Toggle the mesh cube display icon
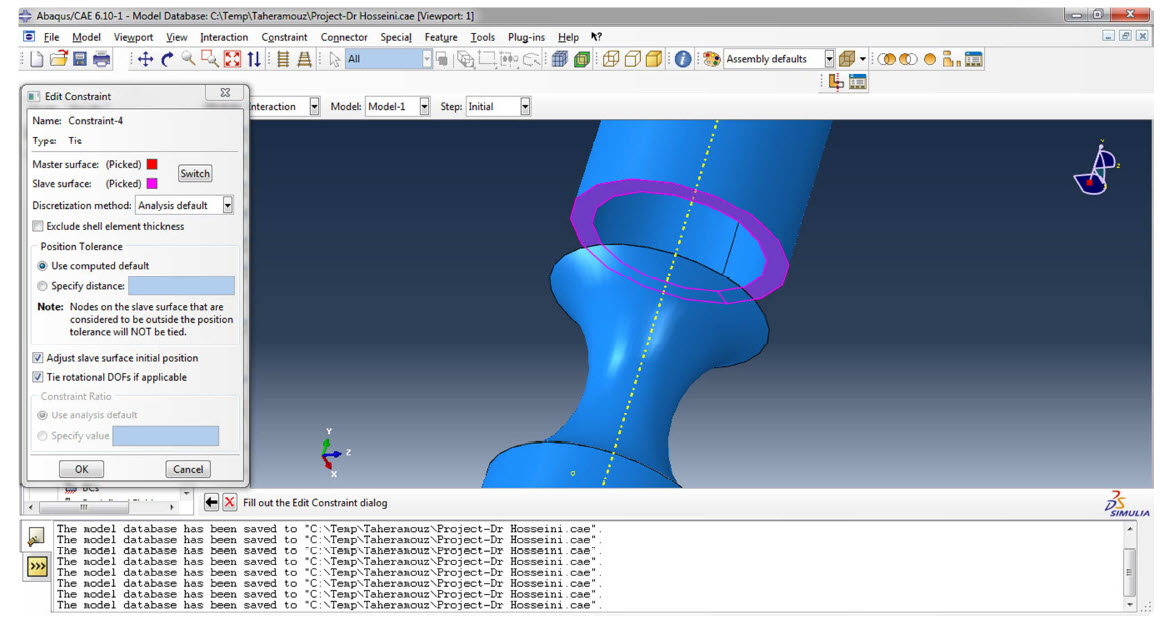 pyautogui.click(x=560, y=59)
